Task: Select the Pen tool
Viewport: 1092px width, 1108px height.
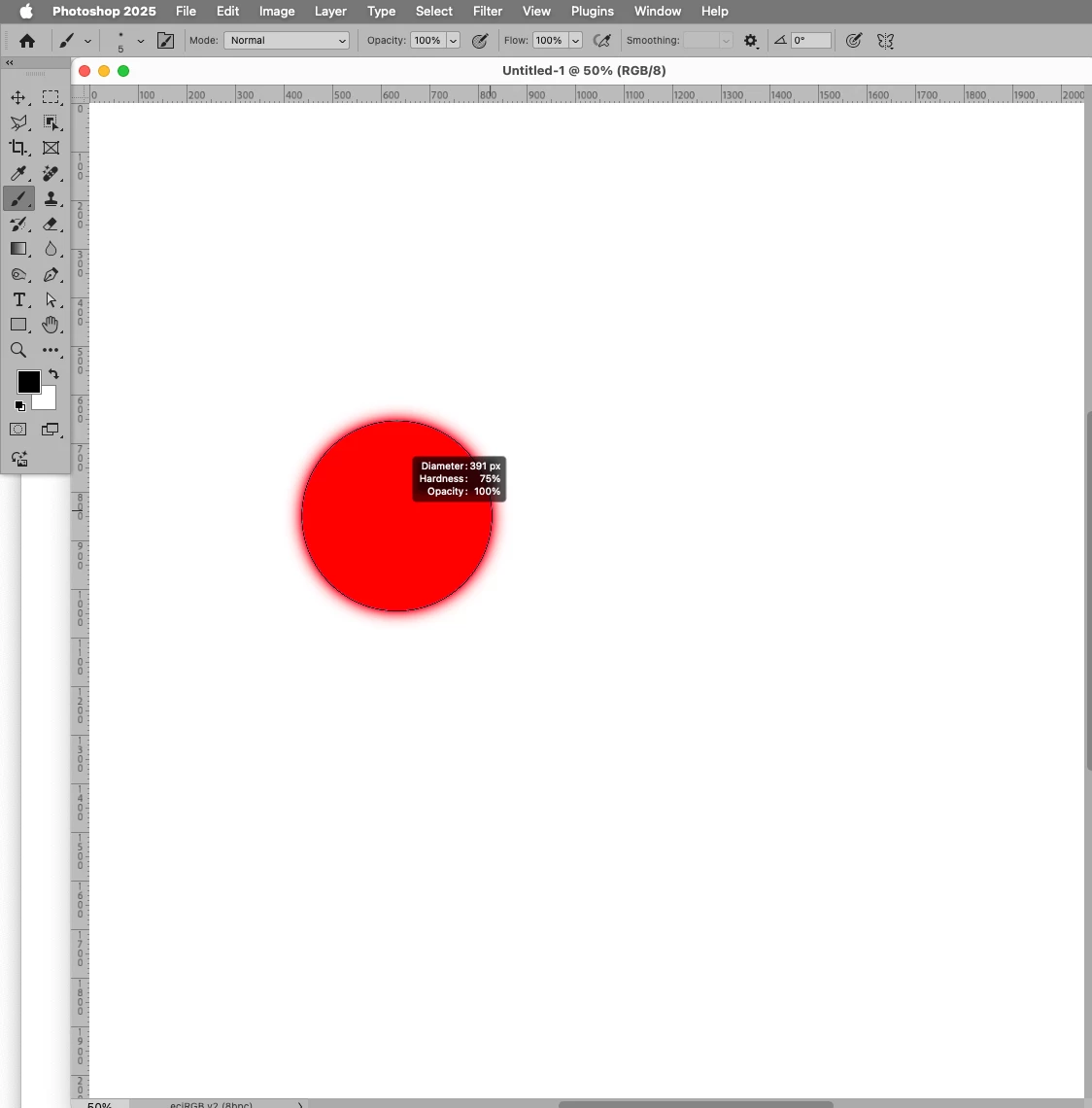Action: click(x=51, y=274)
